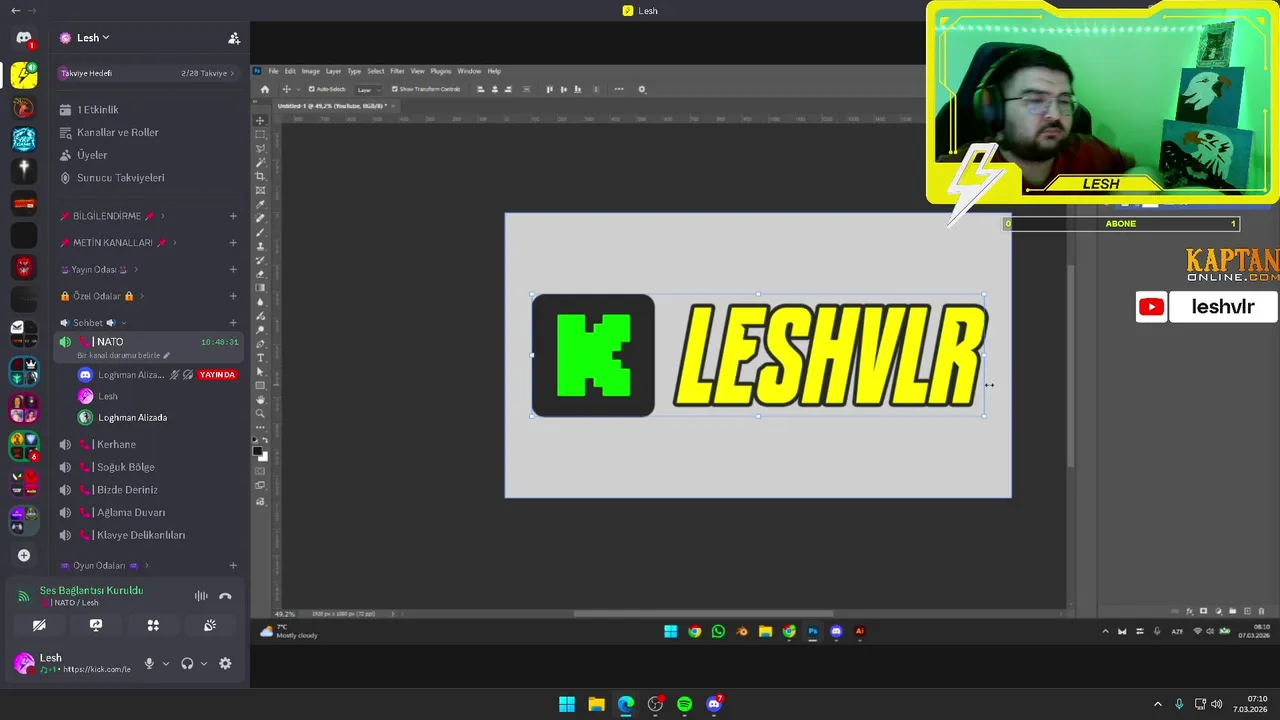
Task: Click Photoshop Home icon in options bar
Action: tap(265, 89)
